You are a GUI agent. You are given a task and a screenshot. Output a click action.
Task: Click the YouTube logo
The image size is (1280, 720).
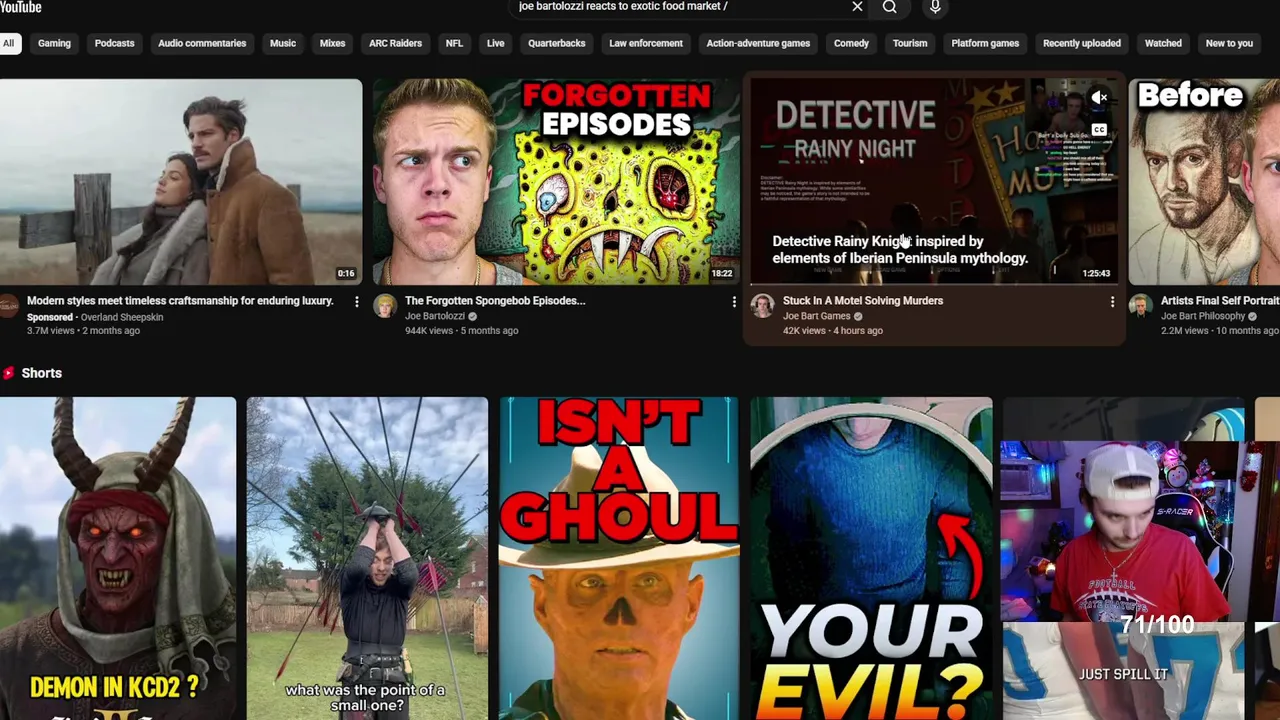pyautogui.click(x=20, y=7)
